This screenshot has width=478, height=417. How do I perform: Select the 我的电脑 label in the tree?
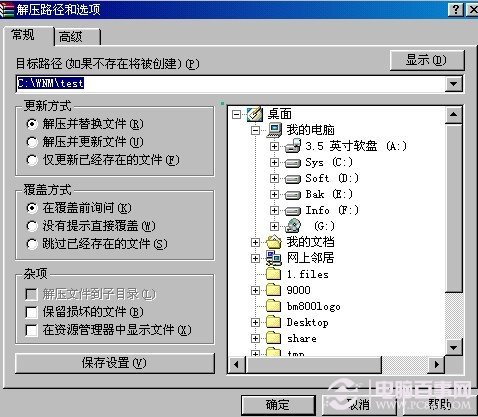310,130
